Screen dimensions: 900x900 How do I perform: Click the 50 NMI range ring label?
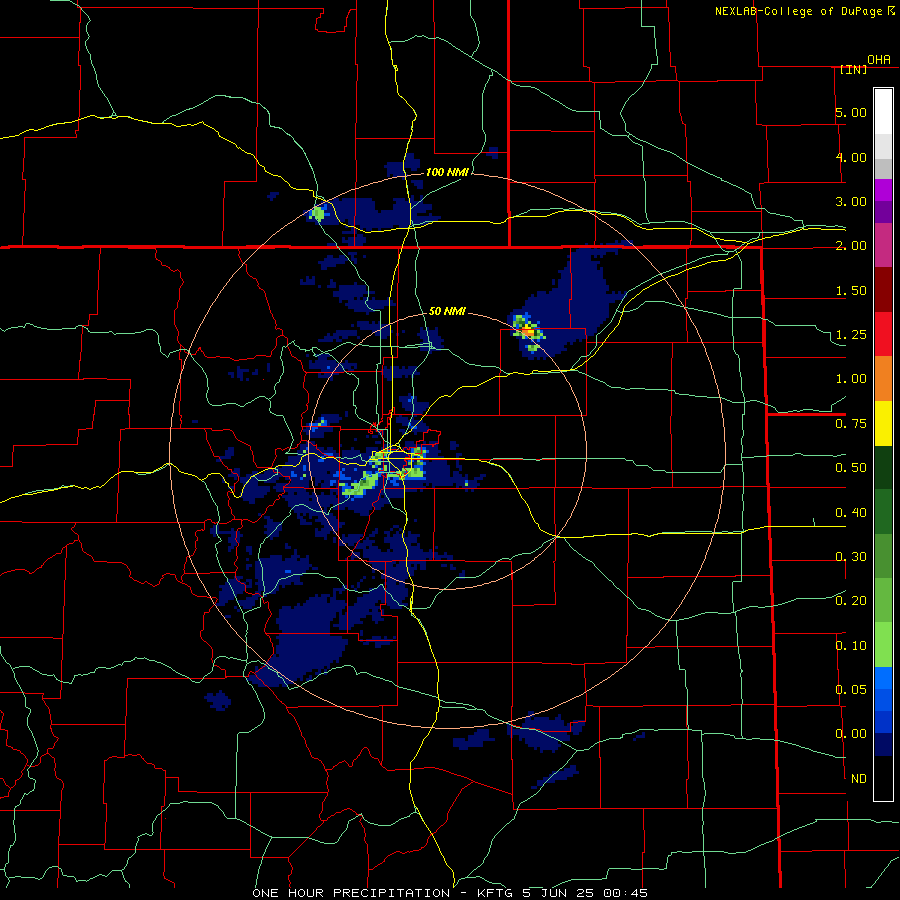447,311
